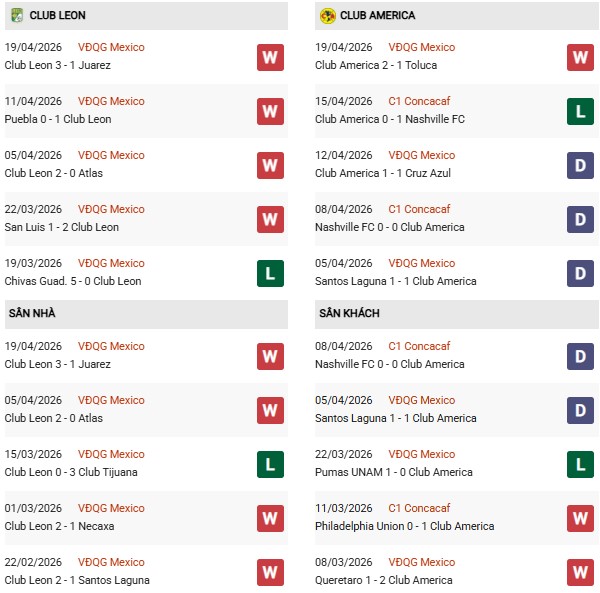The image size is (600, 593).
Task: Open VĐQG Mexico link for Puebla match
Action: 111,101
